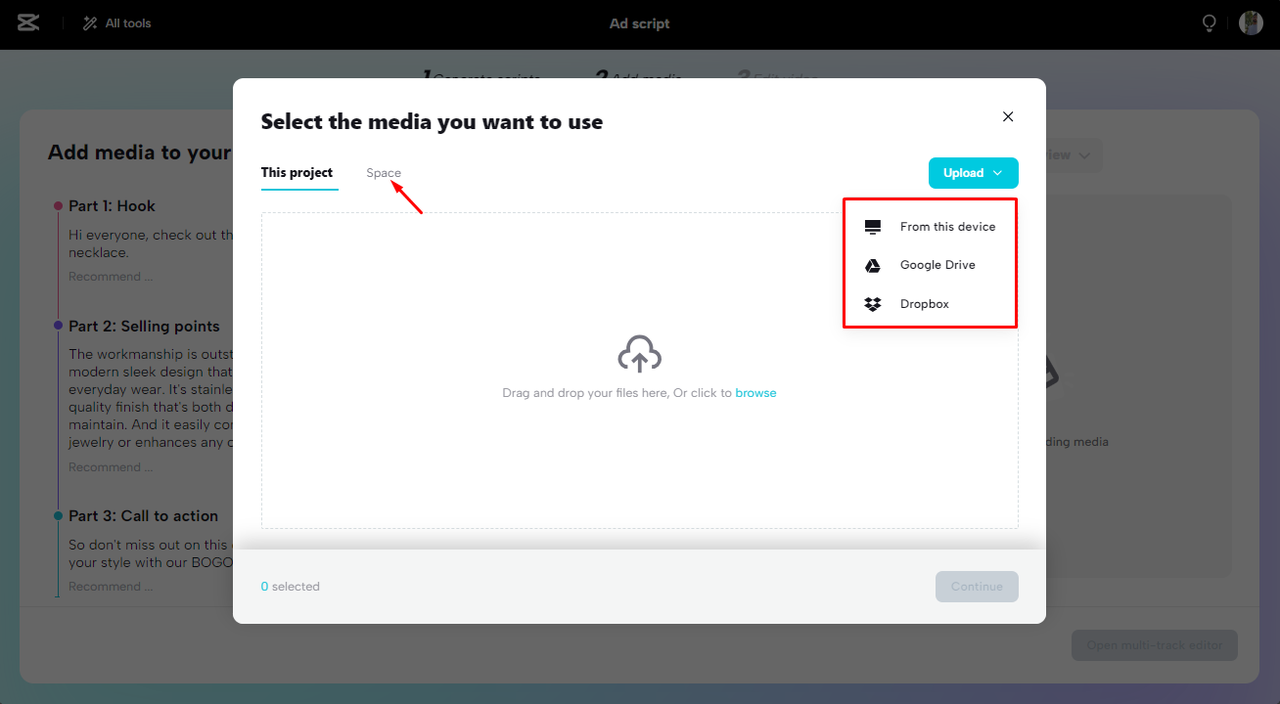
Task: Click the drag and drop upload area
Action: 640,370
